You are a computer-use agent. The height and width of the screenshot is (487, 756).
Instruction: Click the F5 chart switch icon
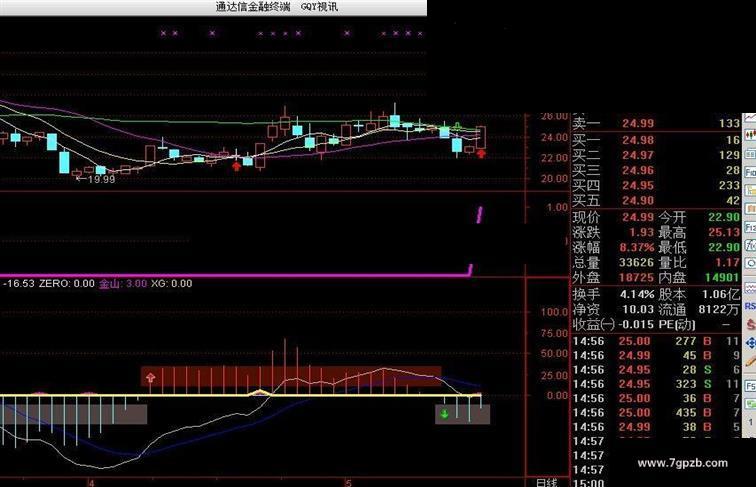pos(750,386)
